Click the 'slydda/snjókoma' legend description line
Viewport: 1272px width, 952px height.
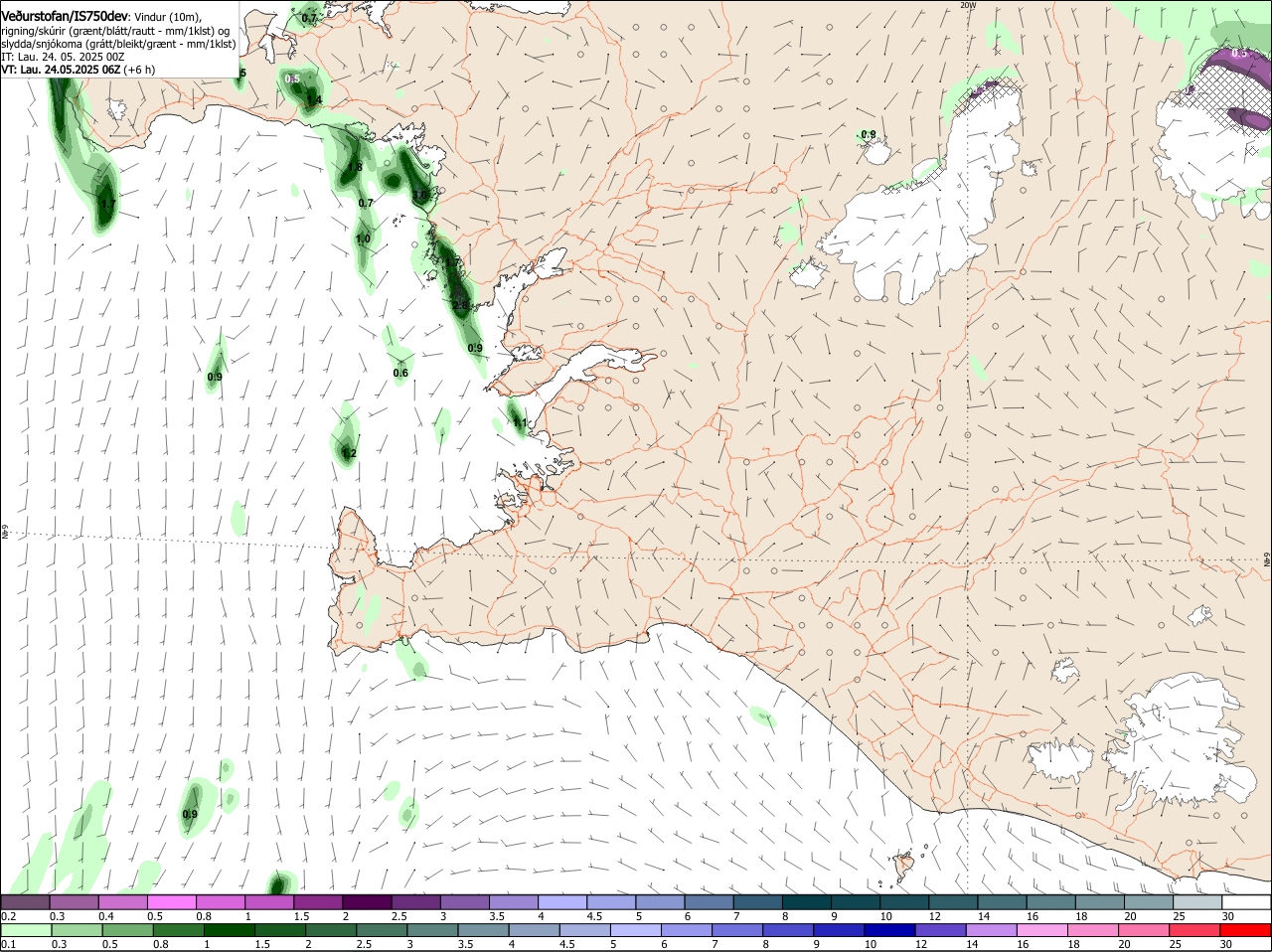point(118,44)
